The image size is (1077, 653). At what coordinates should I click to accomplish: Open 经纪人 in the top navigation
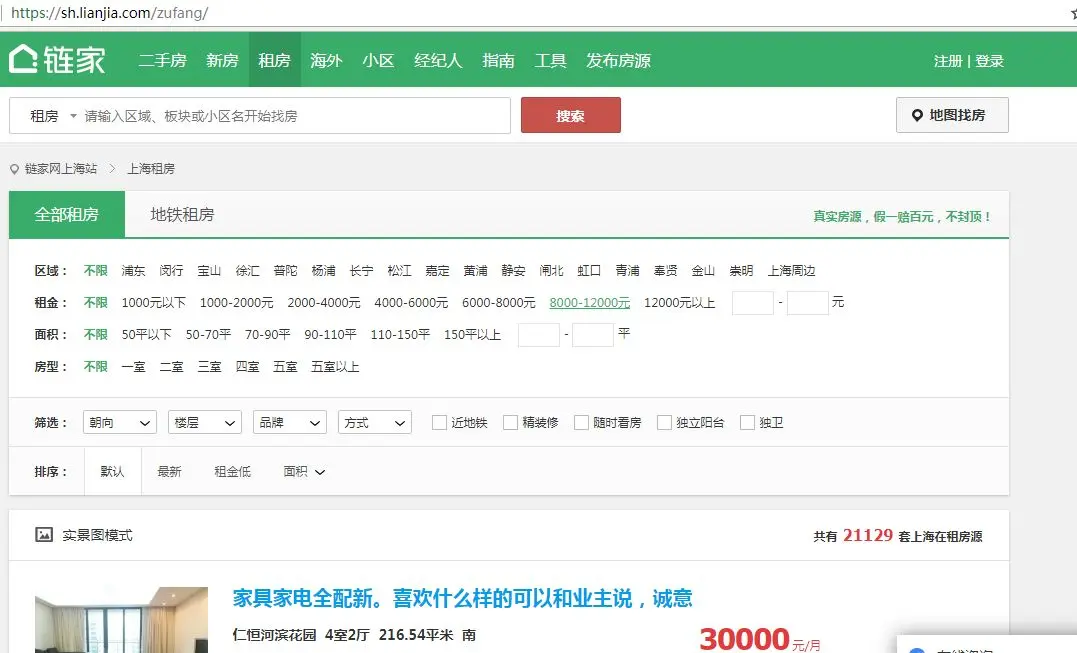tap(438, 60)
